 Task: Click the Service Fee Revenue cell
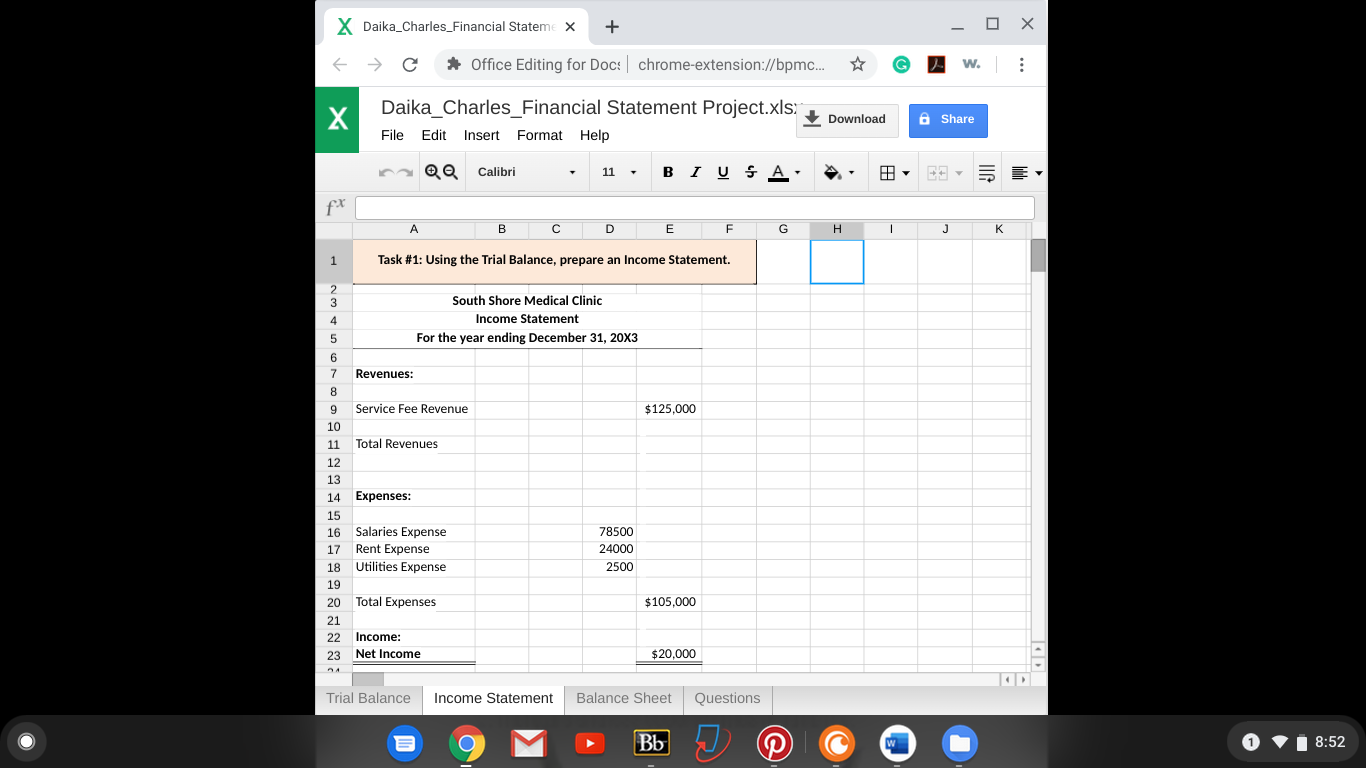414,409
